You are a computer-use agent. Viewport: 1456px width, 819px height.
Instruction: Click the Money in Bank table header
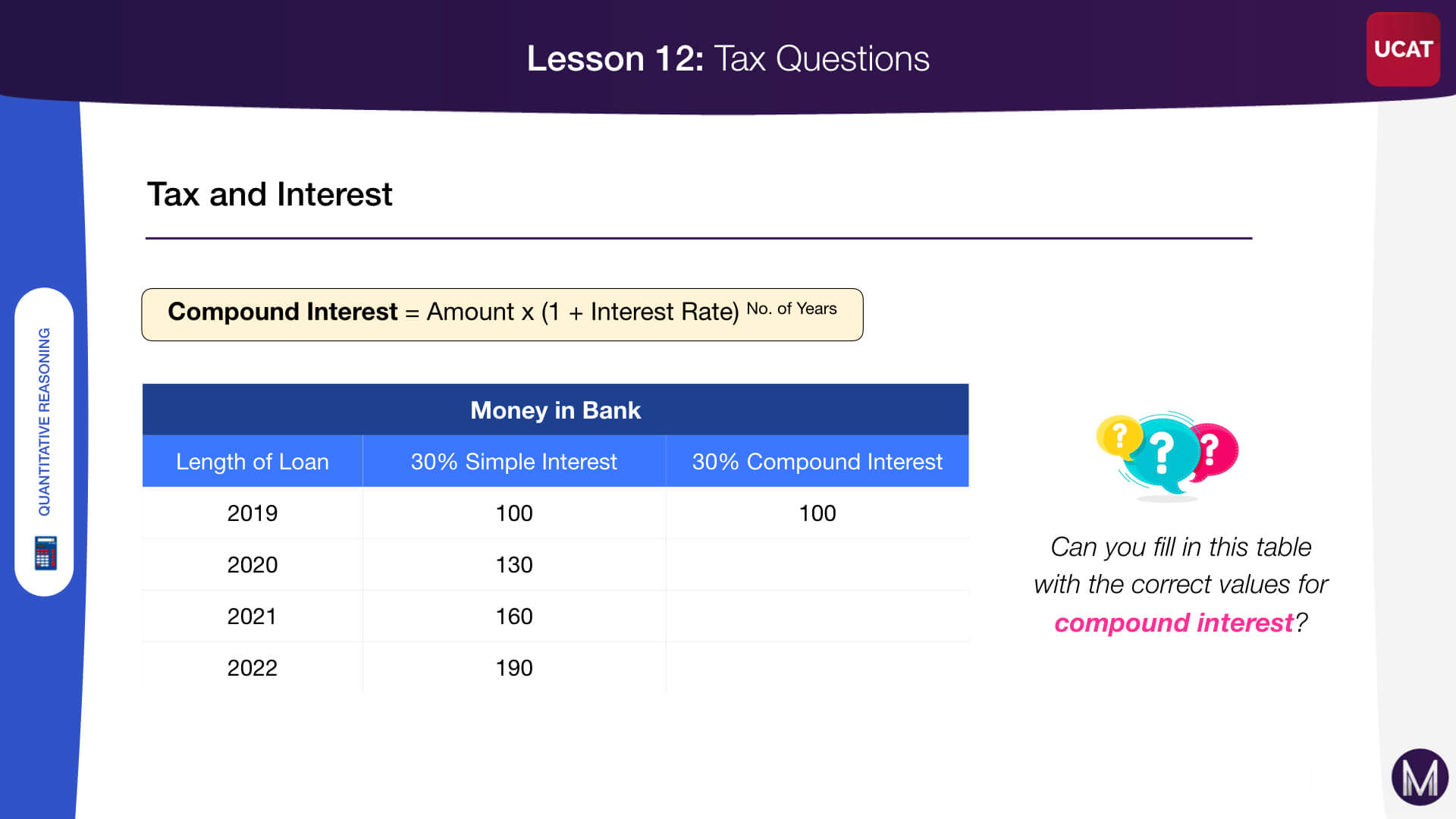[555, 409]
